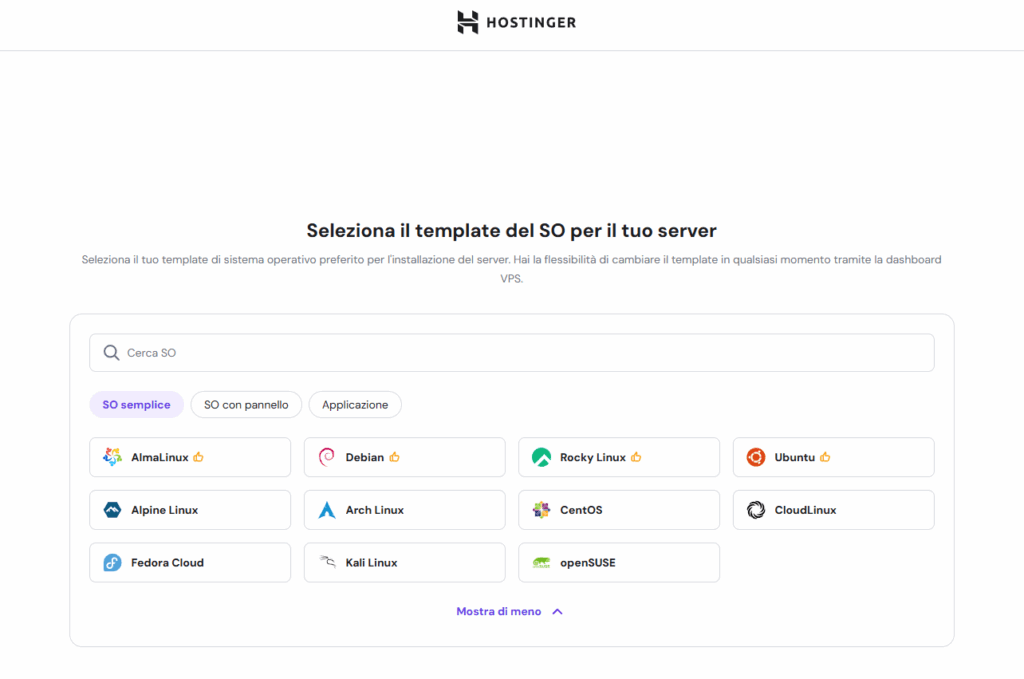
Task: Select the Alpine Linux label
Action: point(165,510)
